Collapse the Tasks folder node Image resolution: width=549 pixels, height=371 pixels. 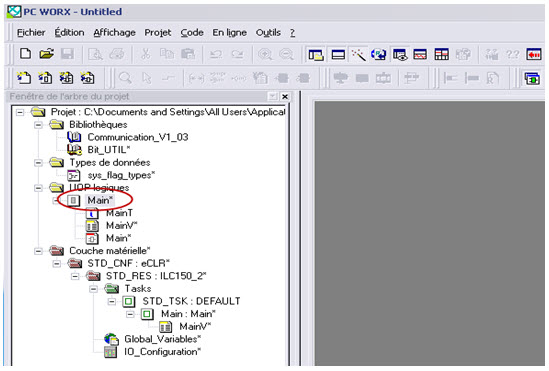93,289
